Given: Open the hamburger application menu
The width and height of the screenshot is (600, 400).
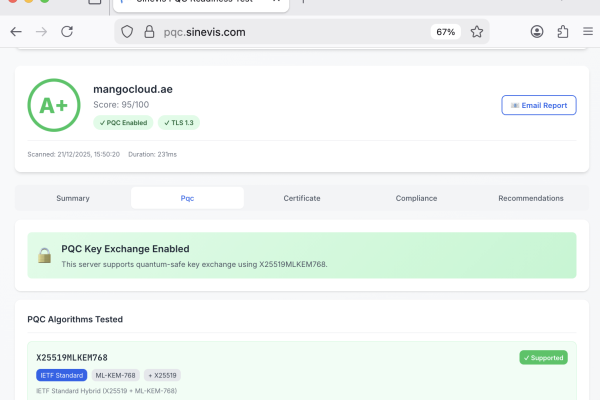Looking at the screenshot, I should (x=588, y=31).
